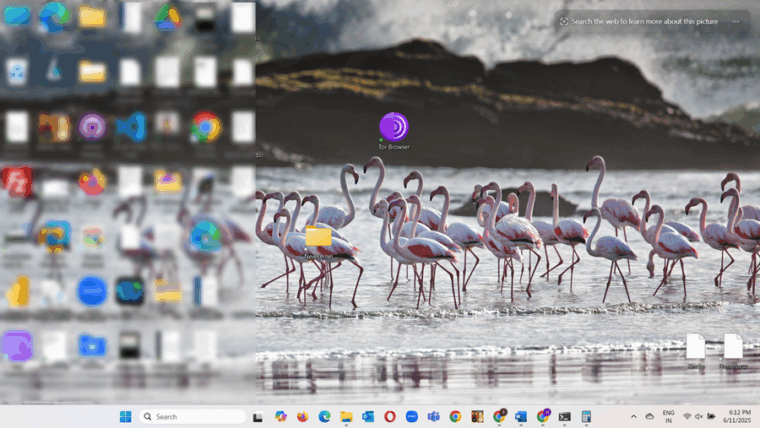The image size is (760, 428).
Task: Open the Windows Start menu
Action: pyautogui.click(x=126, y=416)
